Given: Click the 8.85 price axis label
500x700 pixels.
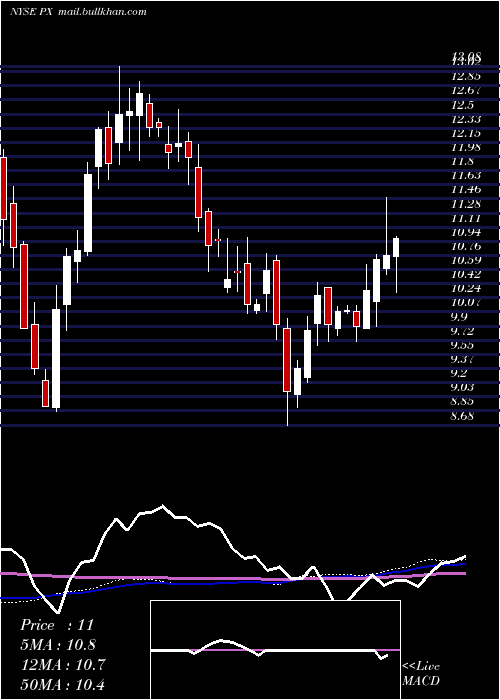Looking at the screenshot, I should 464,401.
